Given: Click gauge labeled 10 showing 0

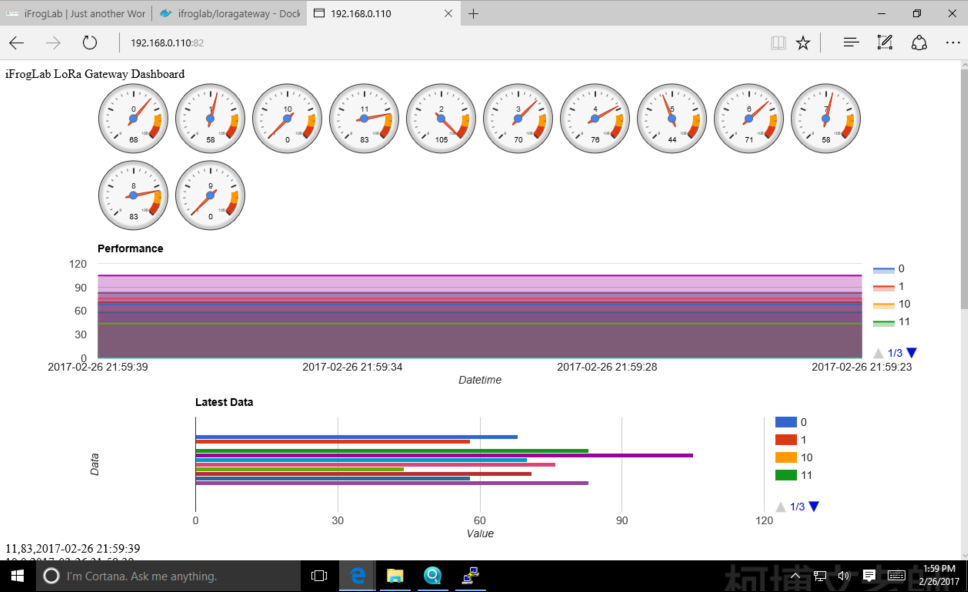Looking at the screenshot, I should pyautogui.click(x=287, y=119).
